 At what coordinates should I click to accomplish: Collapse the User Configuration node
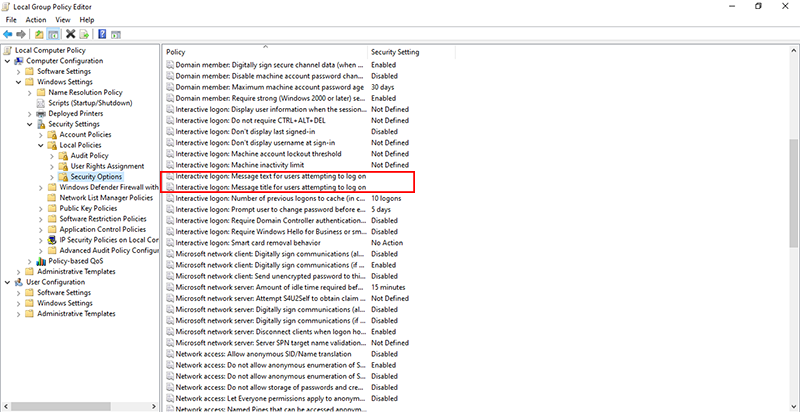7,282
